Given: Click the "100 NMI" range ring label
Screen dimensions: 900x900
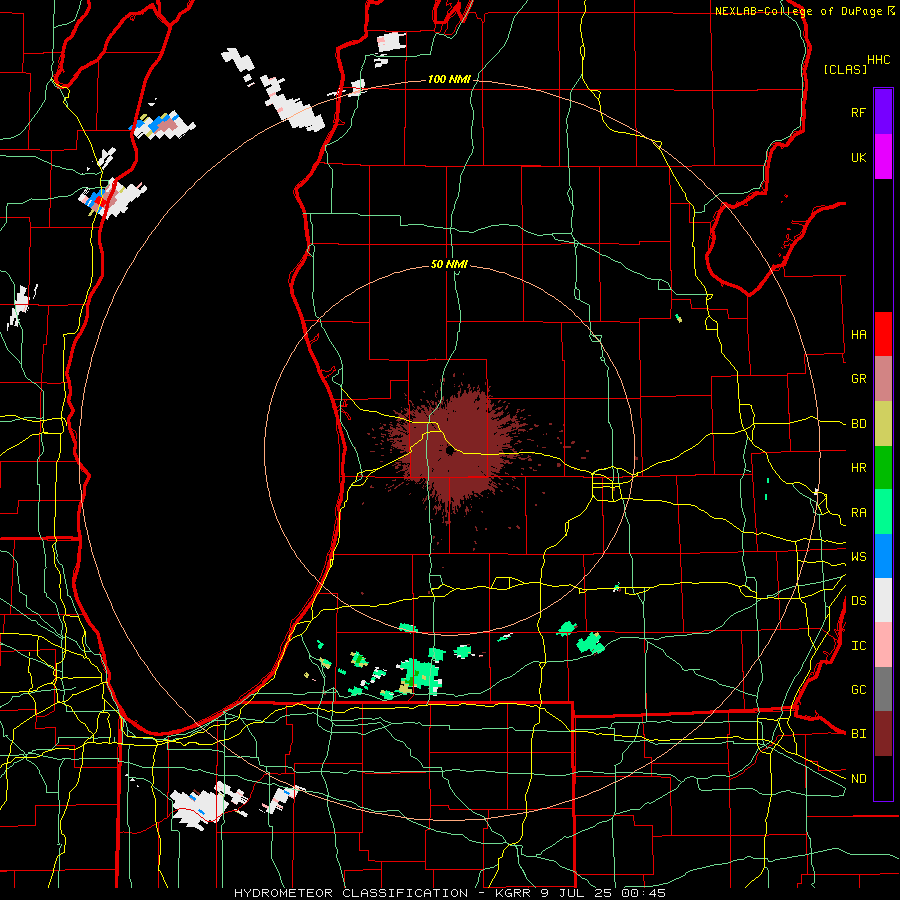Looking at the screenshot, I should click(x=449, y=79).
